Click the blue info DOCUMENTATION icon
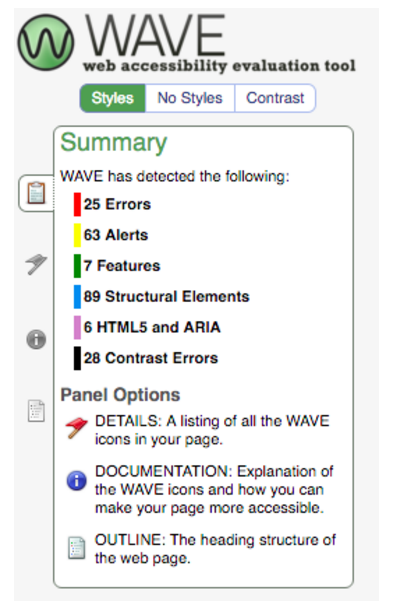Screen dimensions: 395x616 click(77, 480)
